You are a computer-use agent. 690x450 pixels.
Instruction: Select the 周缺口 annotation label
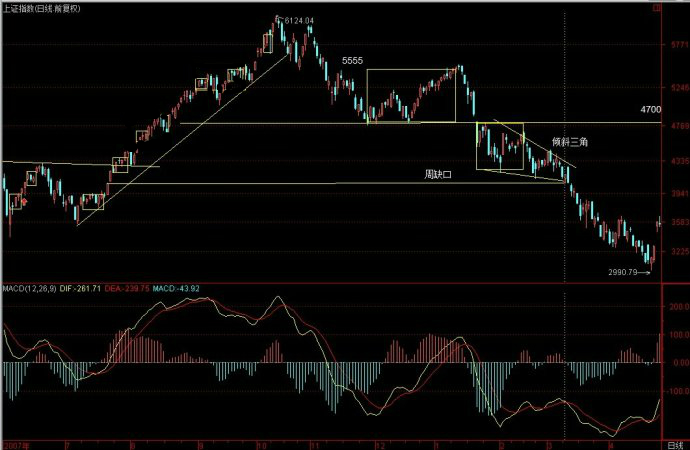coord(439,174)
